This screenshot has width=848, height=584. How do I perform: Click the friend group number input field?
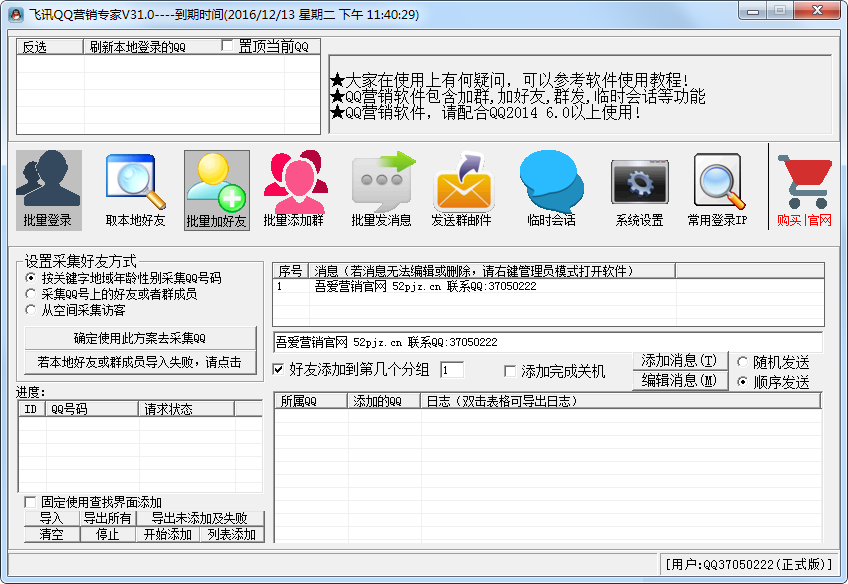coord(451,370)
